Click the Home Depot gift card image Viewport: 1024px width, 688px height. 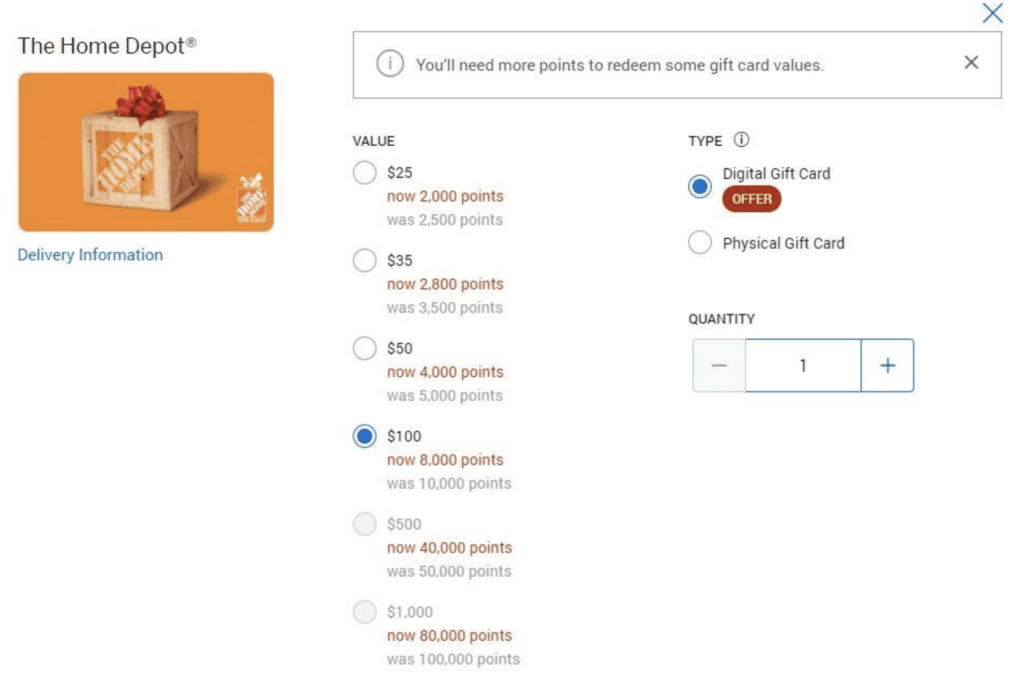(x=146, y=152)
